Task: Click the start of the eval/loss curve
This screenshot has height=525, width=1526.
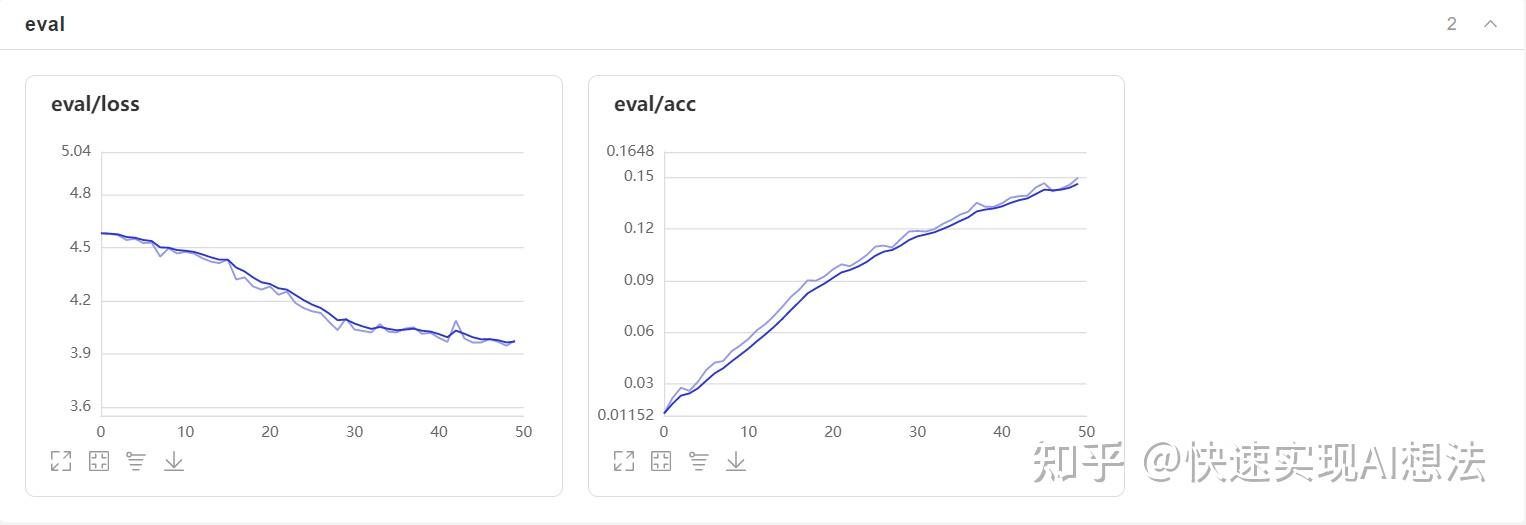Action: (x=102, y=233)
